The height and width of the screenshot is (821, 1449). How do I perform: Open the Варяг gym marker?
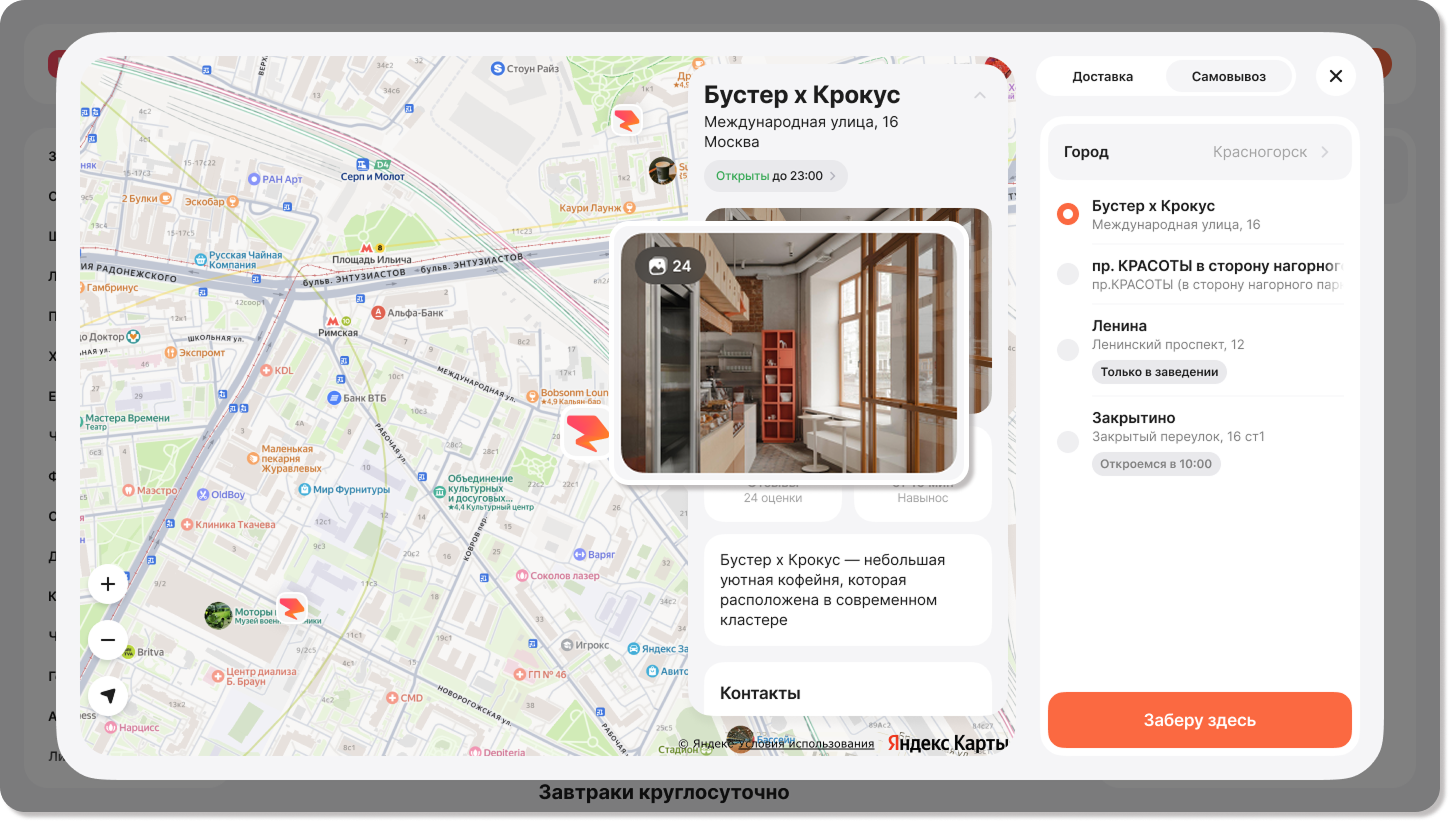(x=579, y=553)
